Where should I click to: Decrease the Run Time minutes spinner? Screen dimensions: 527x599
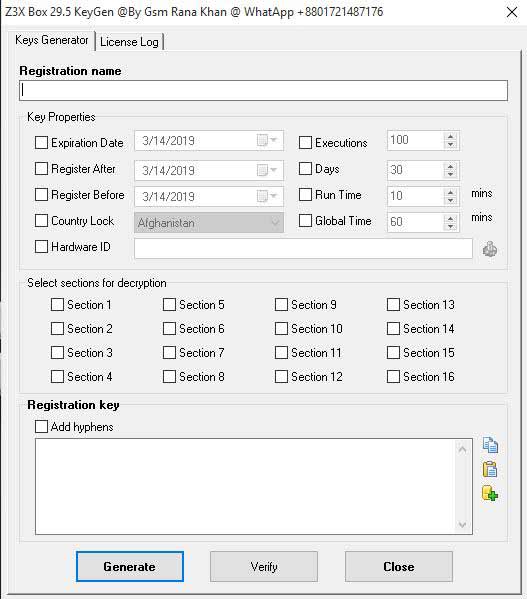(x=451, y=200)
